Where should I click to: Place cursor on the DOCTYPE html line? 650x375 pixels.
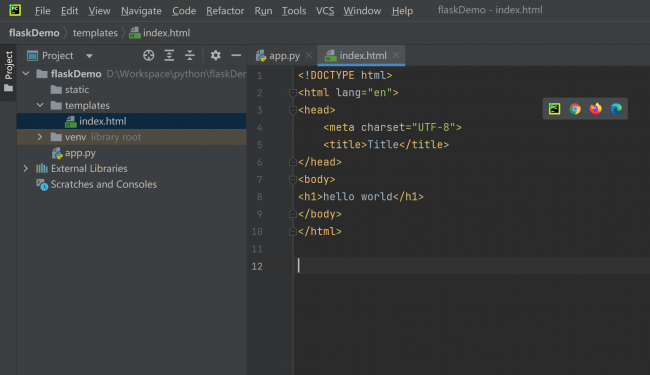[345, 75]
